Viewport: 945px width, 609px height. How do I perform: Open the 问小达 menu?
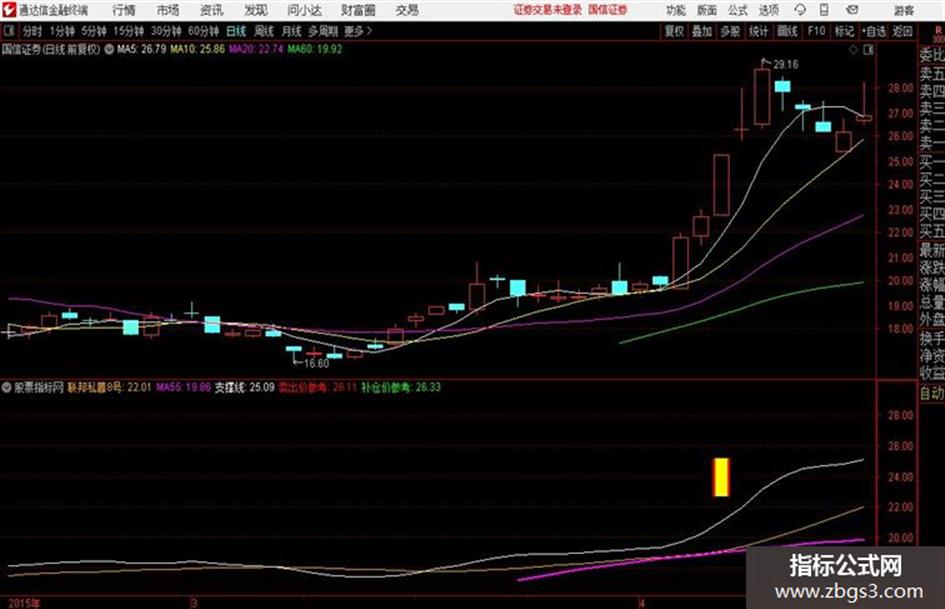click(304, 10)
